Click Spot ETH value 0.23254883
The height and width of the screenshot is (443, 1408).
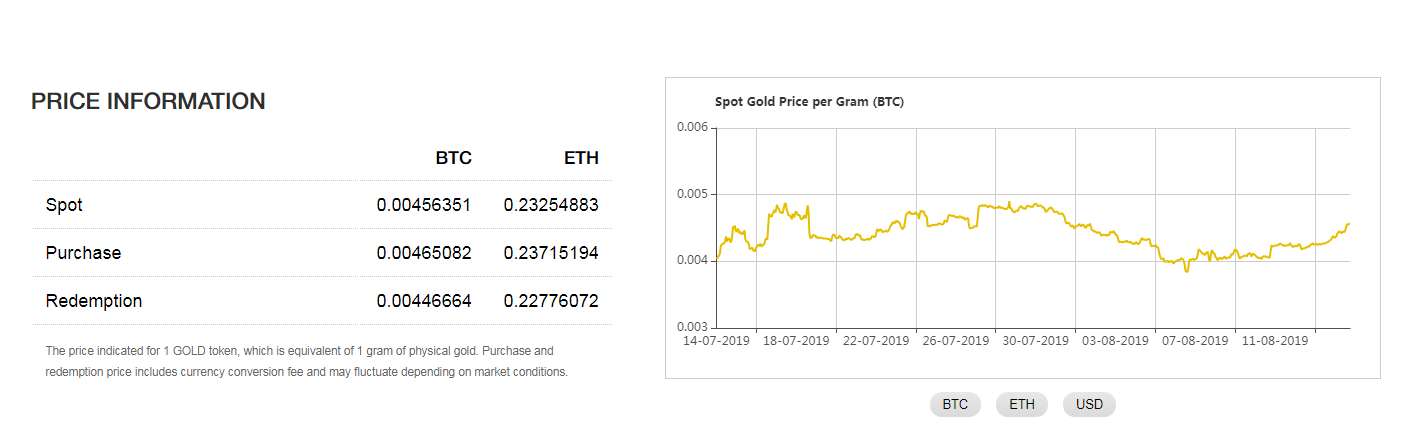(x=551, y=205)
